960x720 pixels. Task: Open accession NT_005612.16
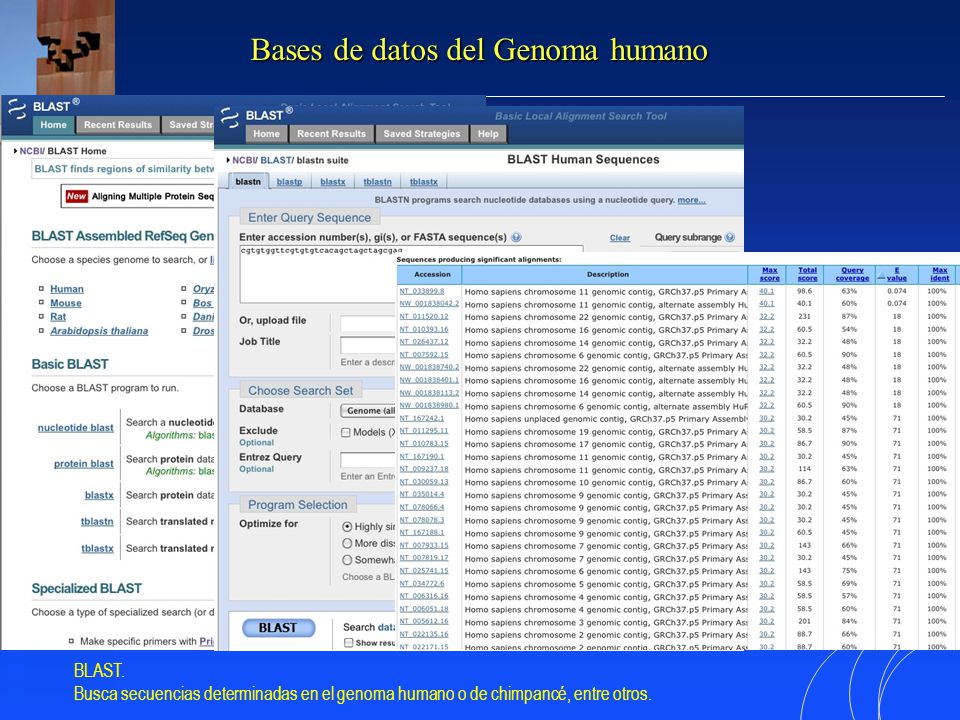[424, 621]
